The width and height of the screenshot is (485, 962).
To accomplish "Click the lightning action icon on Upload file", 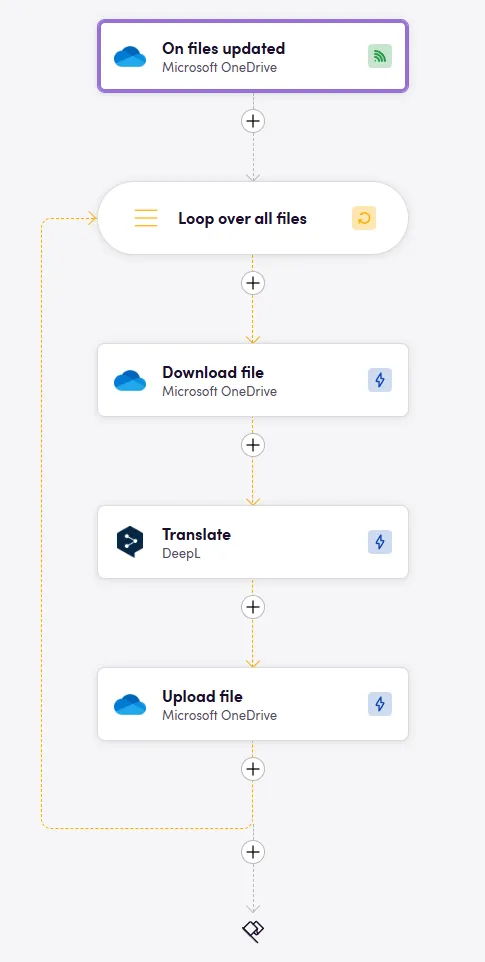I will tap(380, 704).
